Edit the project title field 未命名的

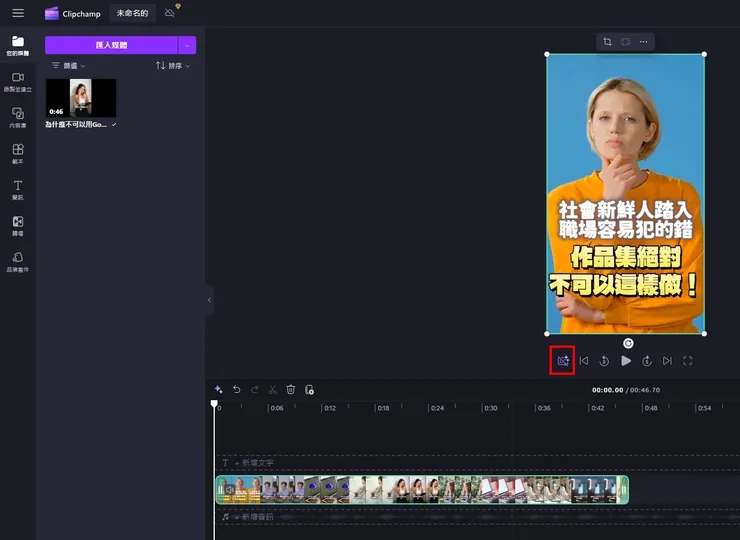coord(133,13)
